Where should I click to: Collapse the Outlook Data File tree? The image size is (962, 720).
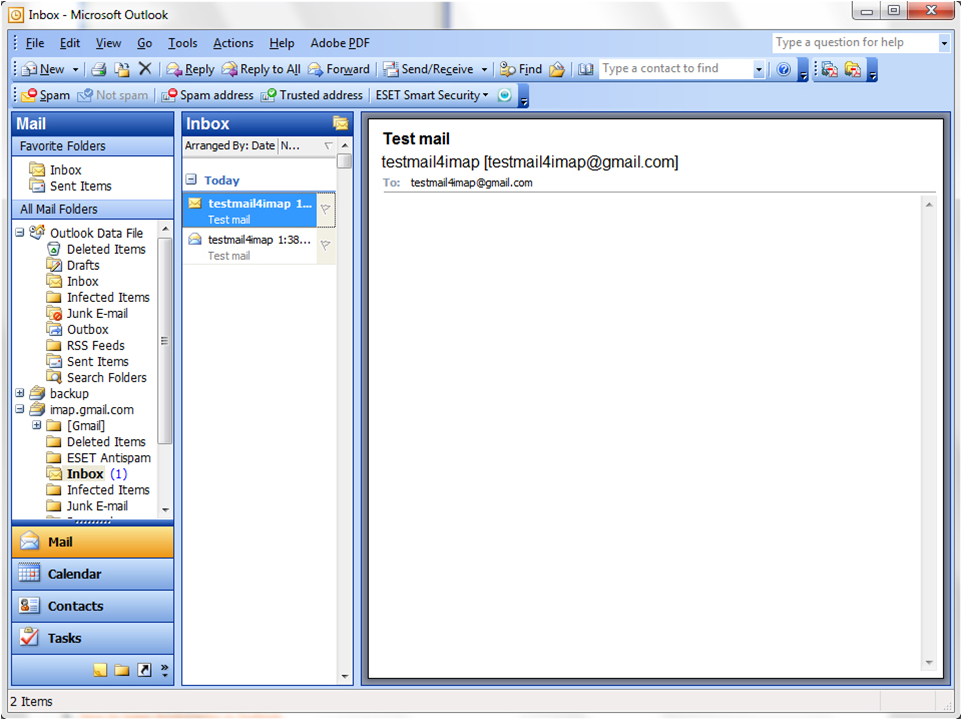pos(20,232)
